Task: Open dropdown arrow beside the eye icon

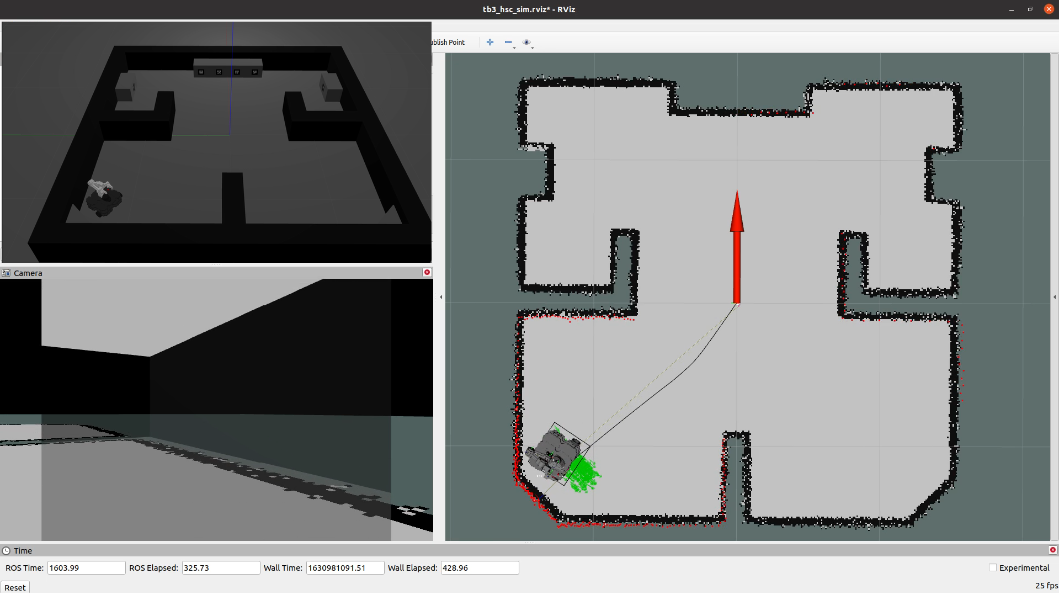Action: pyautogui.click(x=533, y=47)
